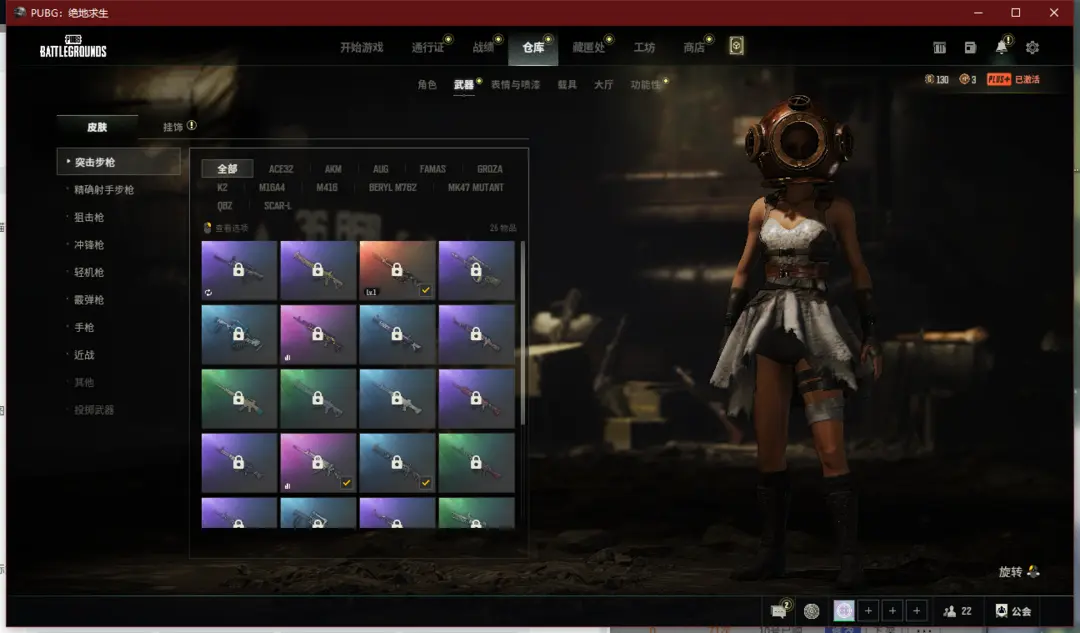Open the 狙击枪 weapon category
This screenshot has width=1080, height=633.
point(89,217)
